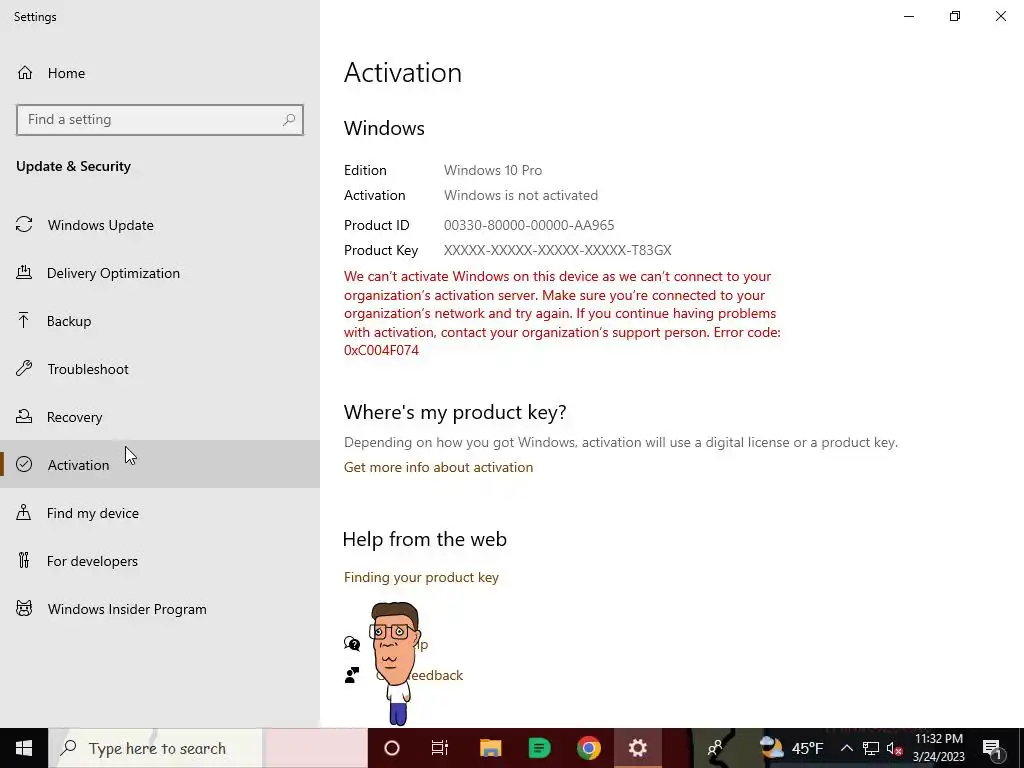Image resolution: width=1024 pixels, height=768 pixels.
Task: Click the network icon in system tray
Action: coord(871,748)
